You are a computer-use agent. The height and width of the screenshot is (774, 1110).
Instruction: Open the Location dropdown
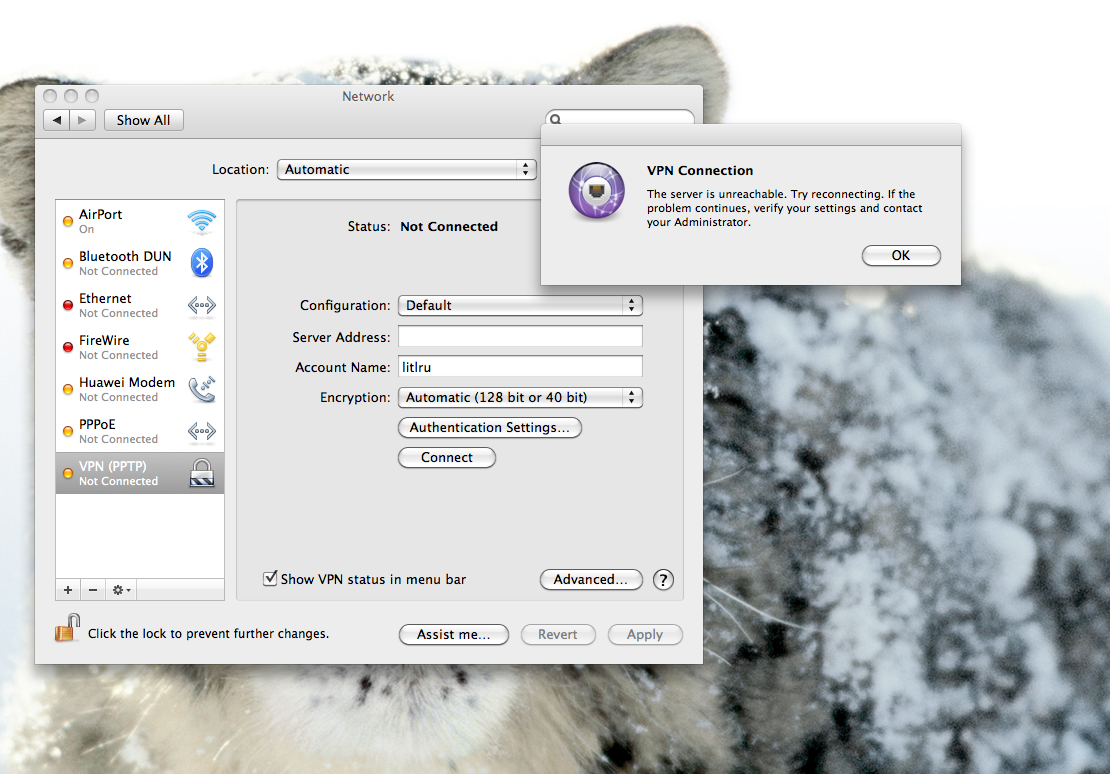tap(406, 169)
